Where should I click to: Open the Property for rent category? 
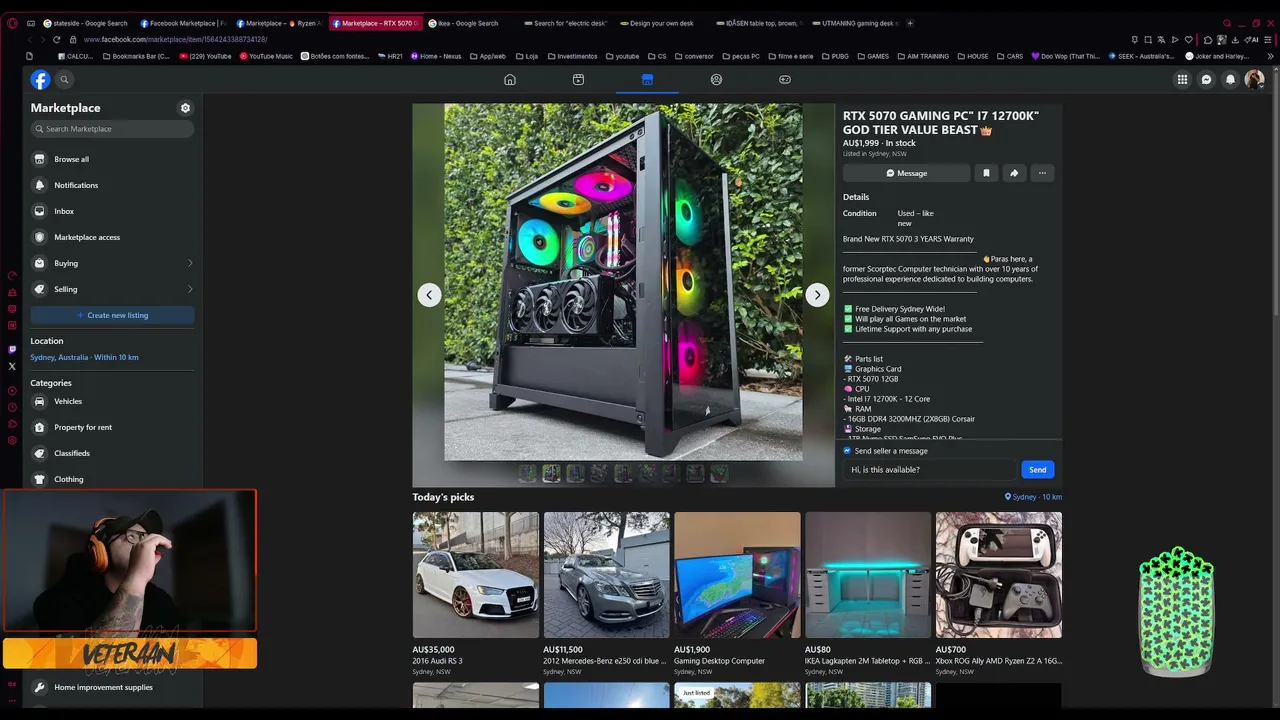[112, 427]
